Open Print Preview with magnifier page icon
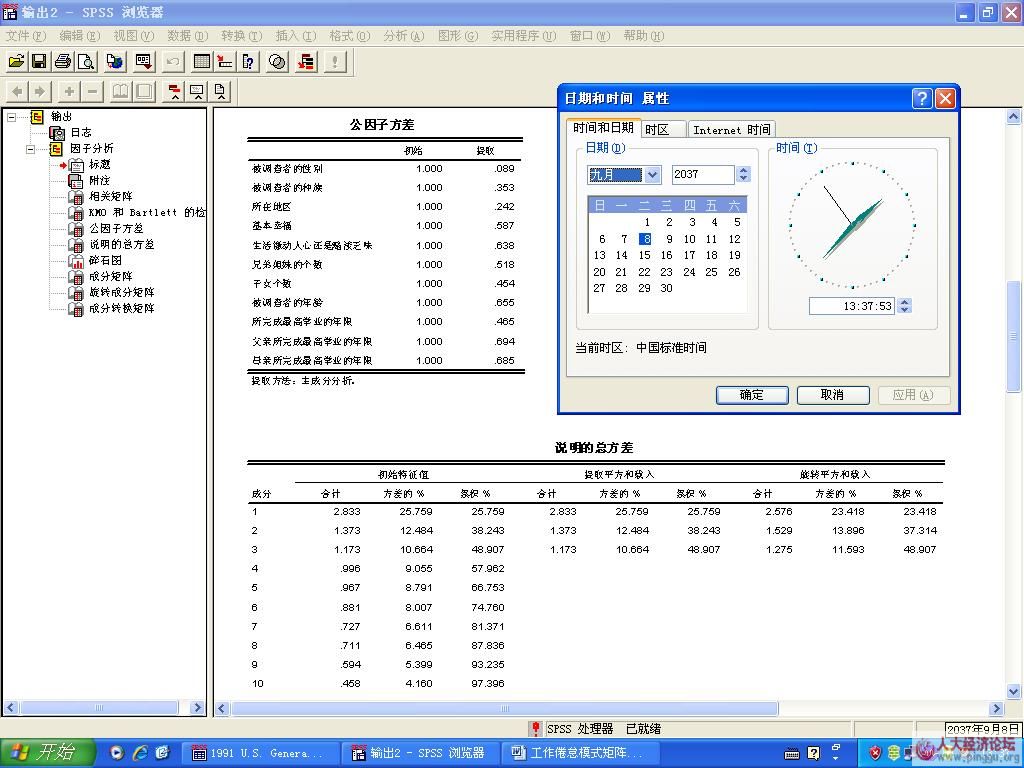 pos(86,62)
